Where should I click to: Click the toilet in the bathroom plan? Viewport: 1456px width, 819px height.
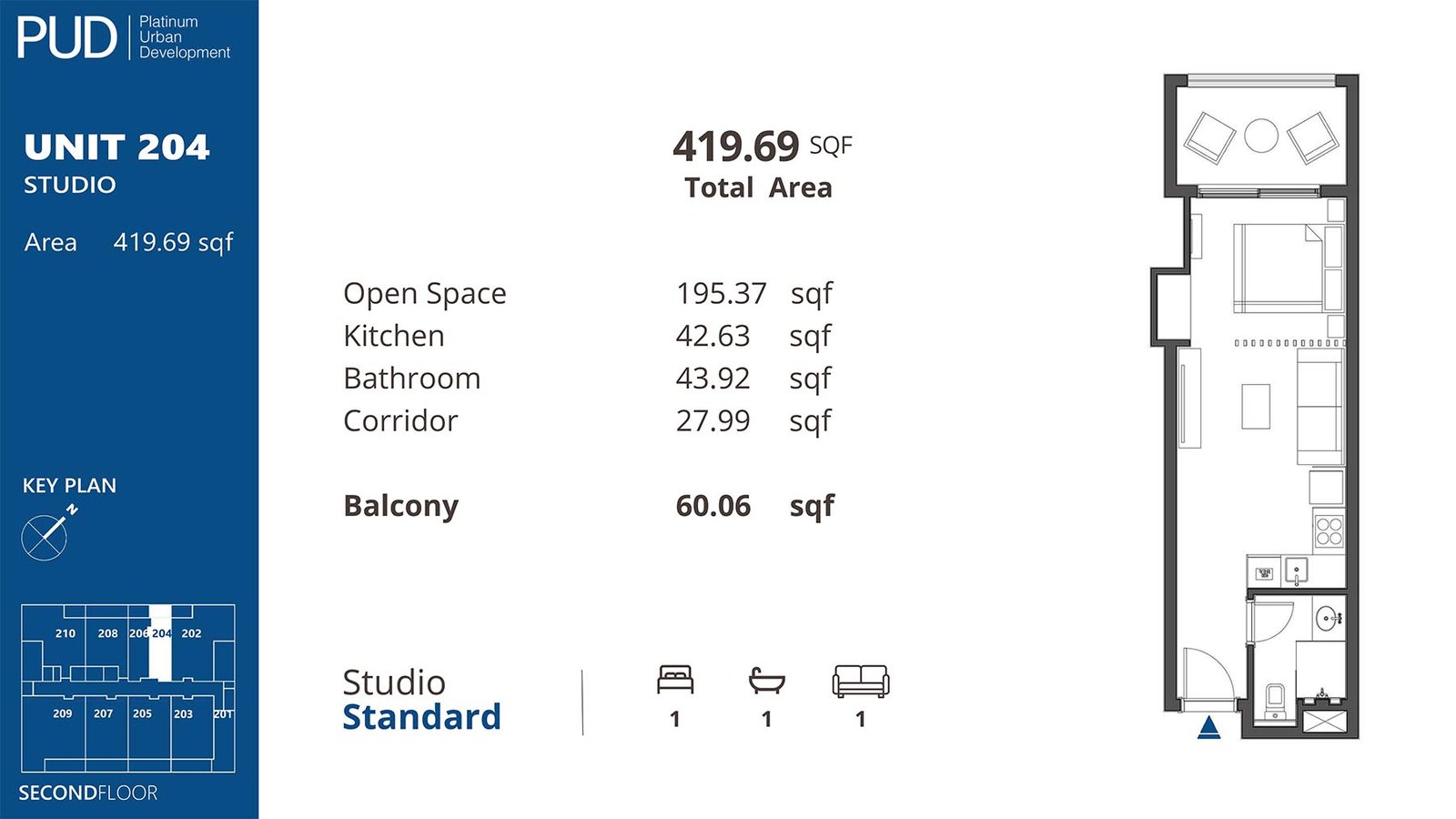point(1275,701)
